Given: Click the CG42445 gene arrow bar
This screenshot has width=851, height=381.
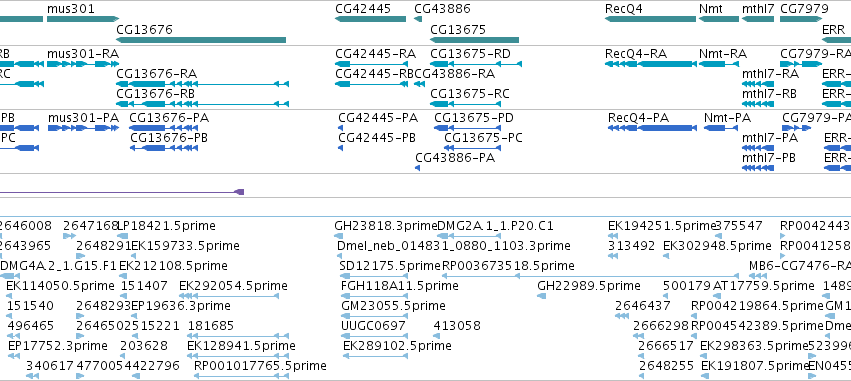Looking at the screenshot, I should pyautogui.click(x=371, y=19).
